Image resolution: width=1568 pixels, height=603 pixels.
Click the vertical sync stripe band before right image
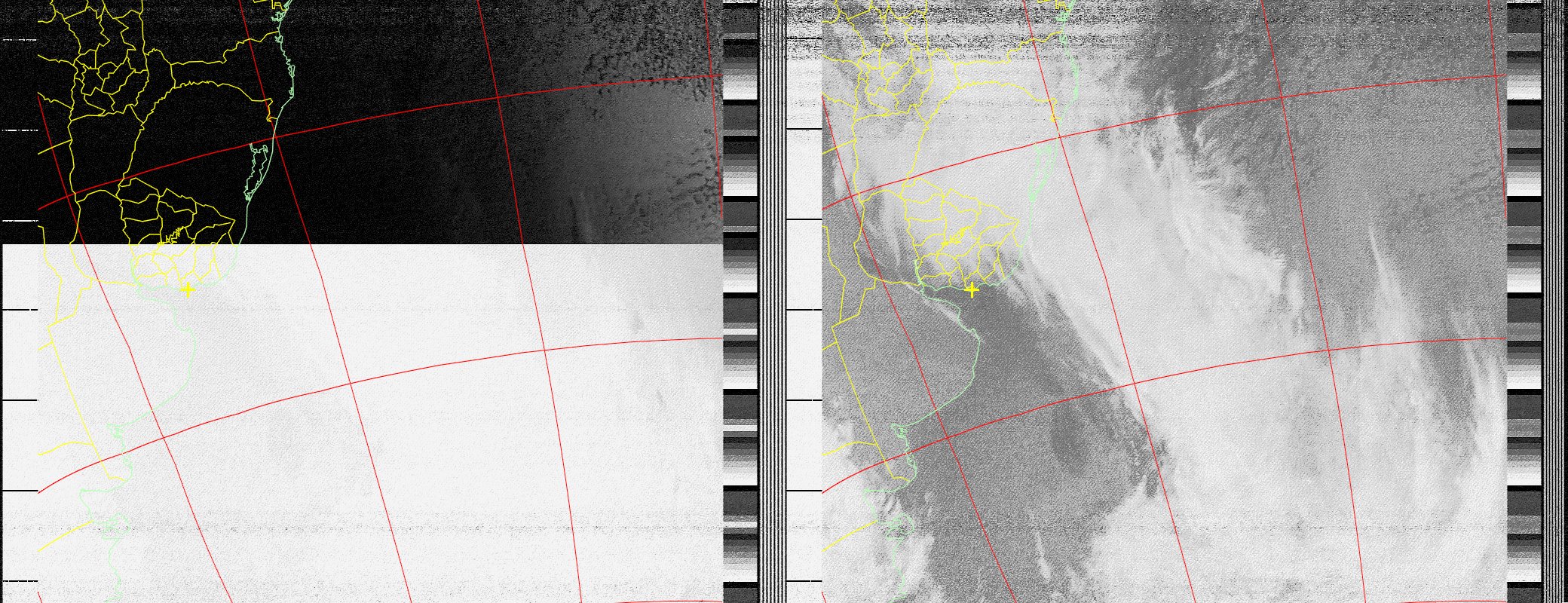(771, 301)
